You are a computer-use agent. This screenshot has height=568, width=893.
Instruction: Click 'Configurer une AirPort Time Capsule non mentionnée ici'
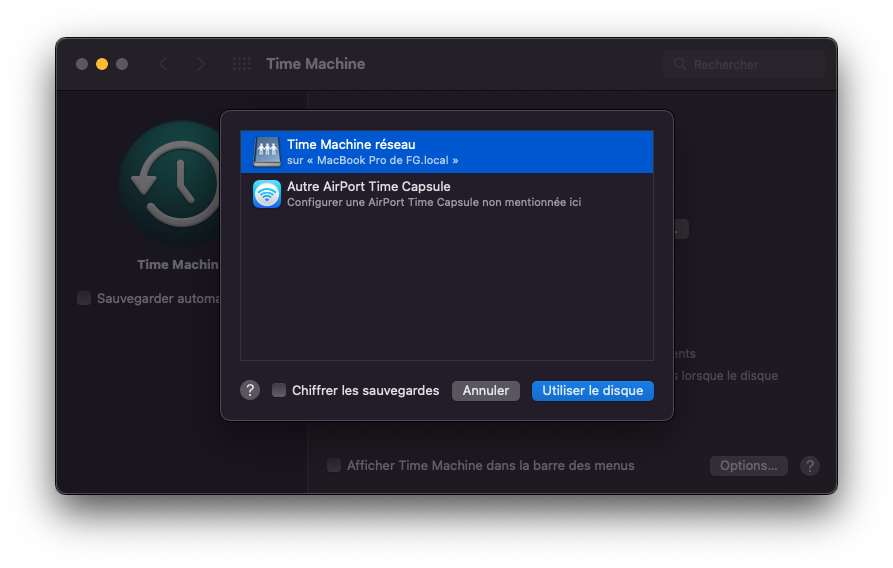point(434,202)
